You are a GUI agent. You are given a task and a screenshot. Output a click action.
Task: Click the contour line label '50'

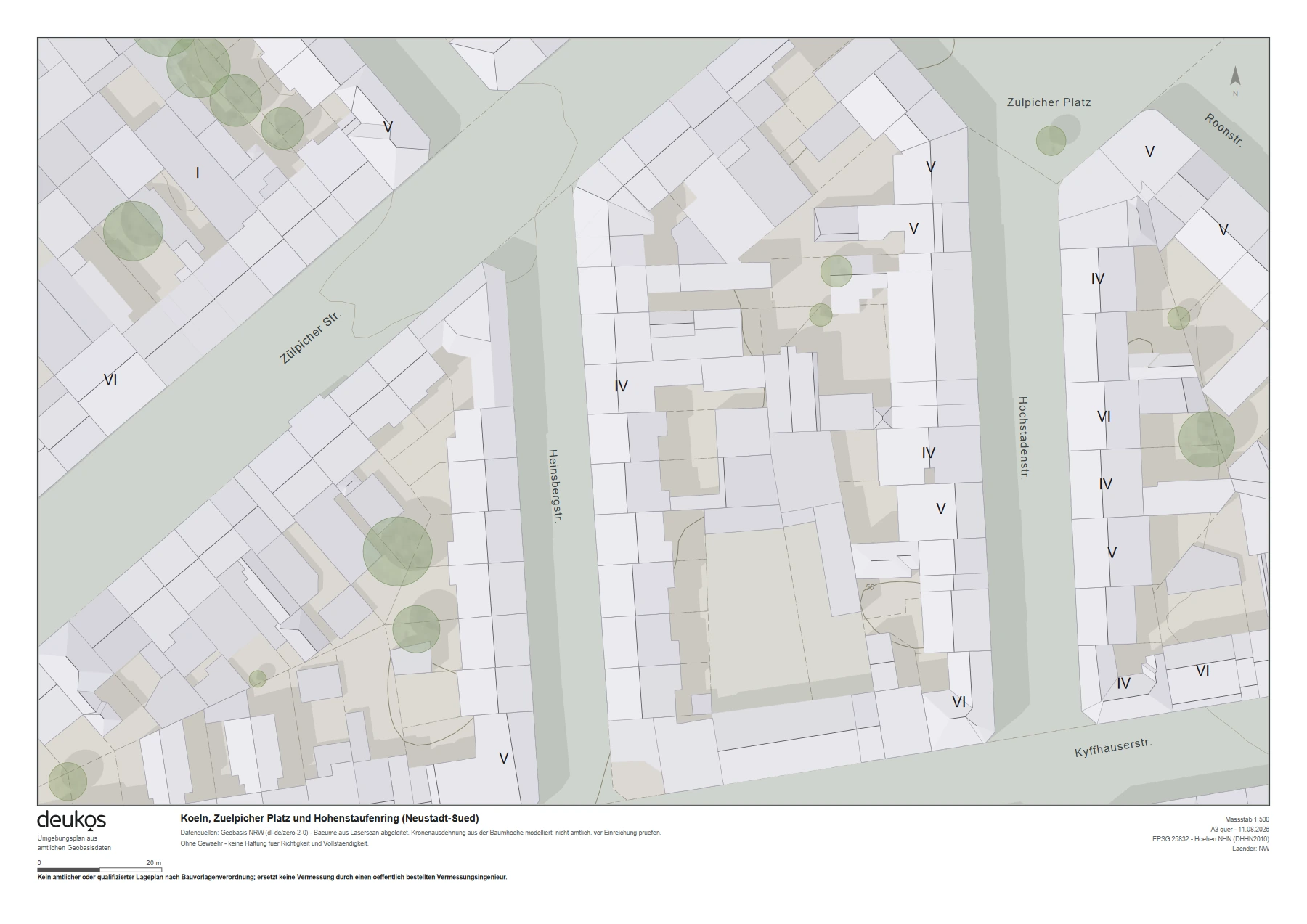[870, 587]
